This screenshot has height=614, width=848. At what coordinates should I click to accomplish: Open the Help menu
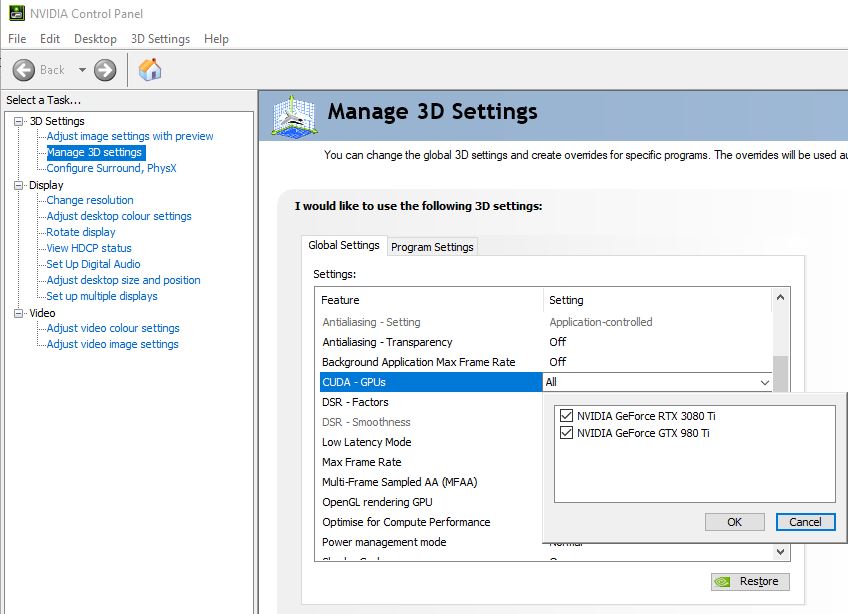coord(216,39)
